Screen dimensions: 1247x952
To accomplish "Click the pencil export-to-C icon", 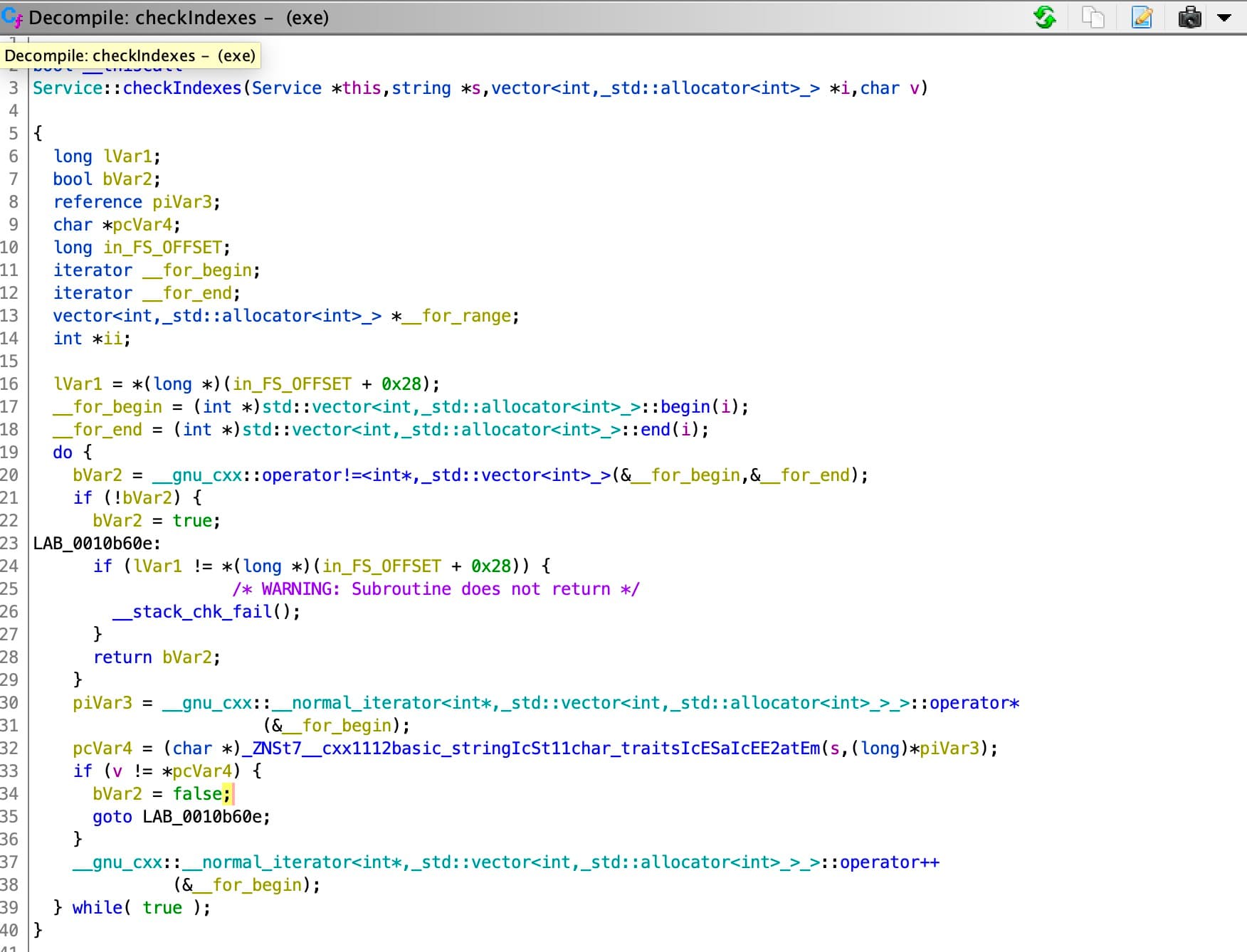I will point(1143,18).
